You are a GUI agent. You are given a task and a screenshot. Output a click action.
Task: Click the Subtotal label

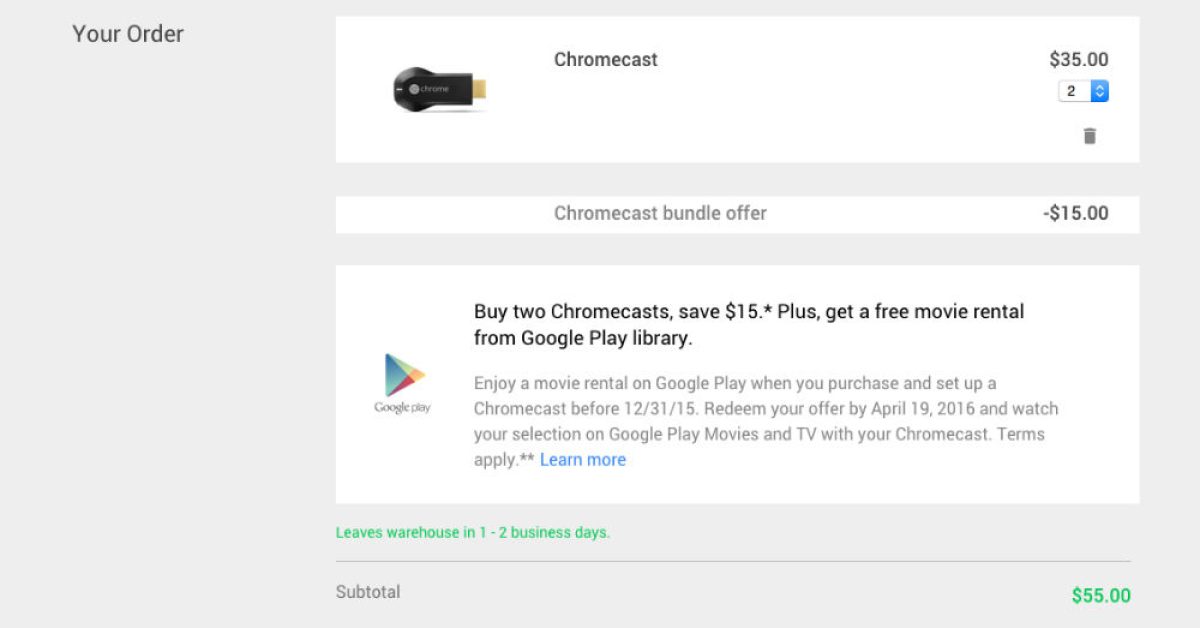368,592
